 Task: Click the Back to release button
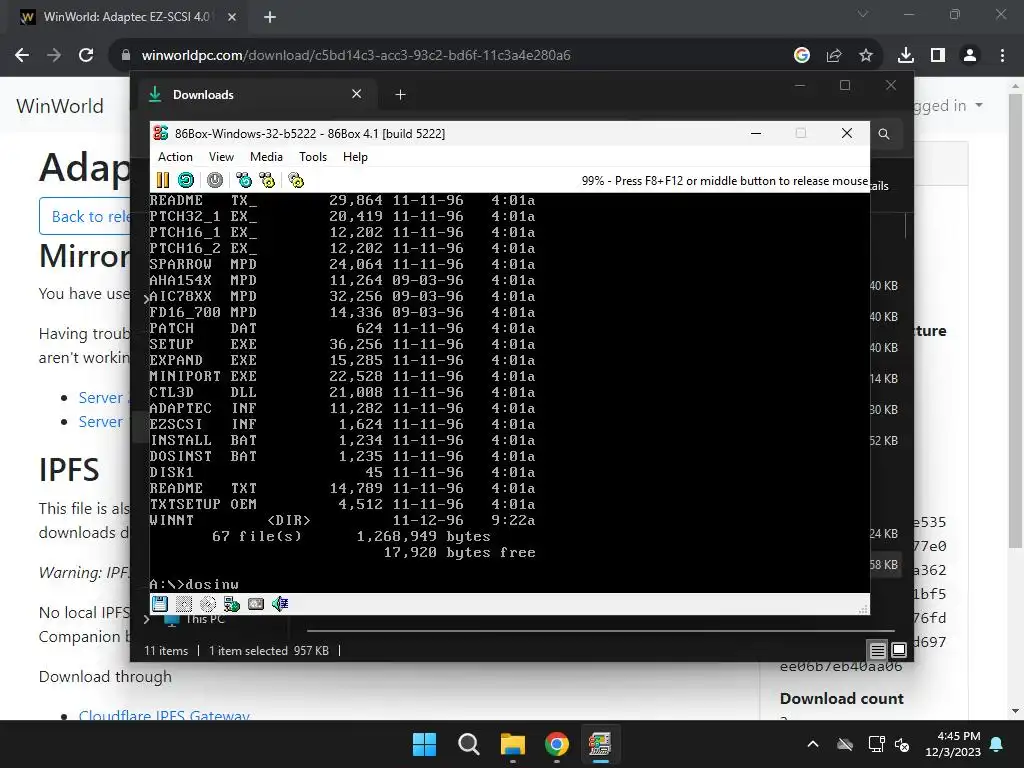(85, 216)
